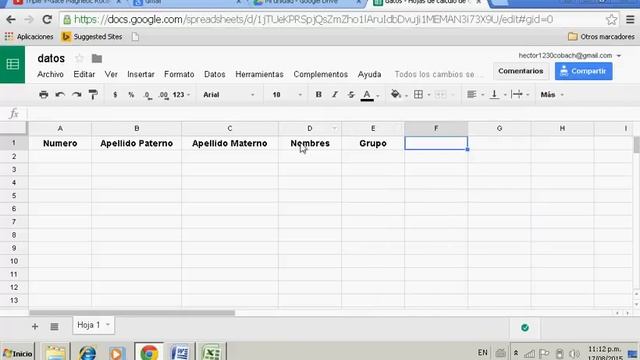Expand the Más toolbar menu
Image resolution: width=640 pixels, height=360 pixels.
pyautogui.click(x=552, y=95)
